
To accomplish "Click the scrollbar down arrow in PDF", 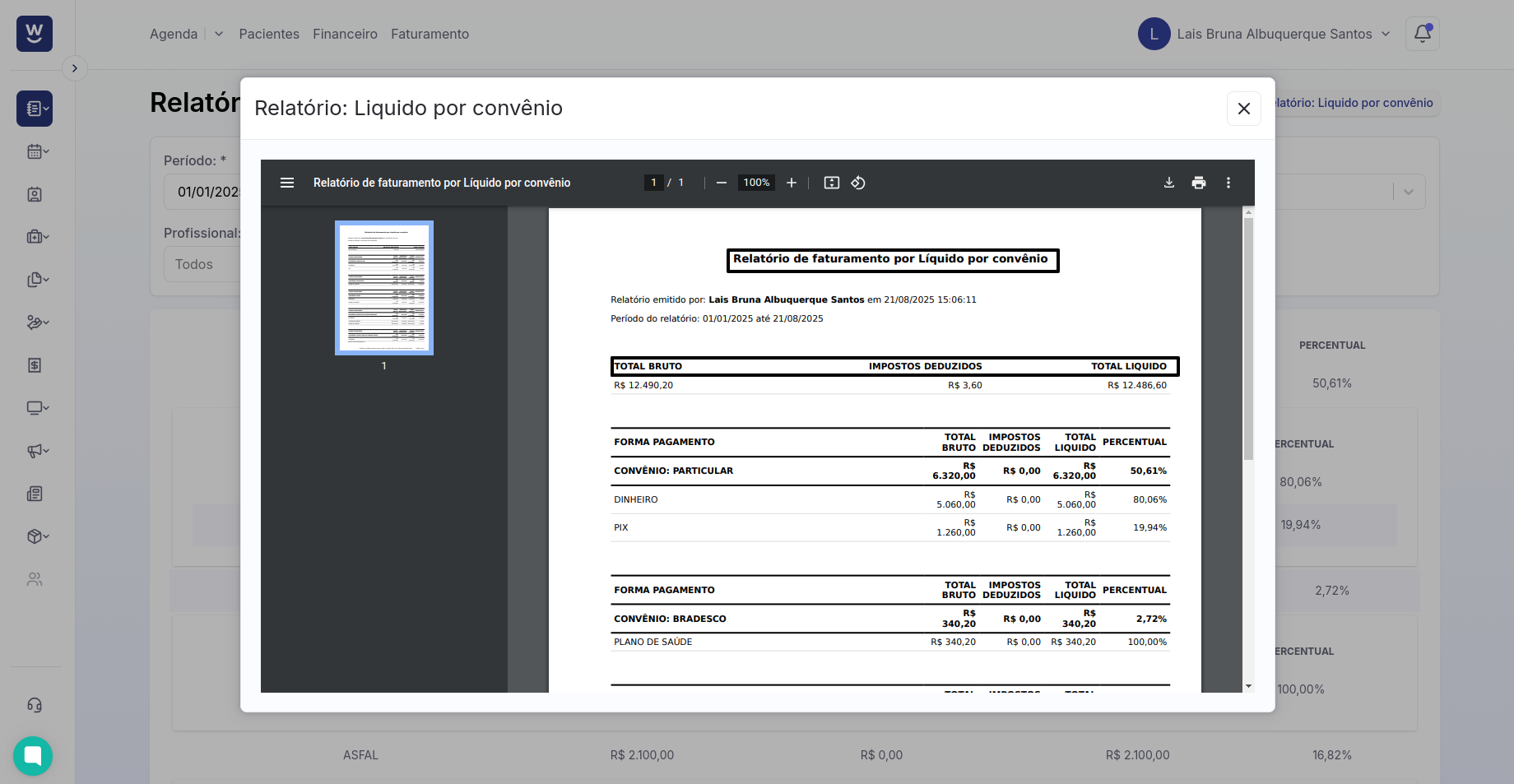I will (1248, 686).
